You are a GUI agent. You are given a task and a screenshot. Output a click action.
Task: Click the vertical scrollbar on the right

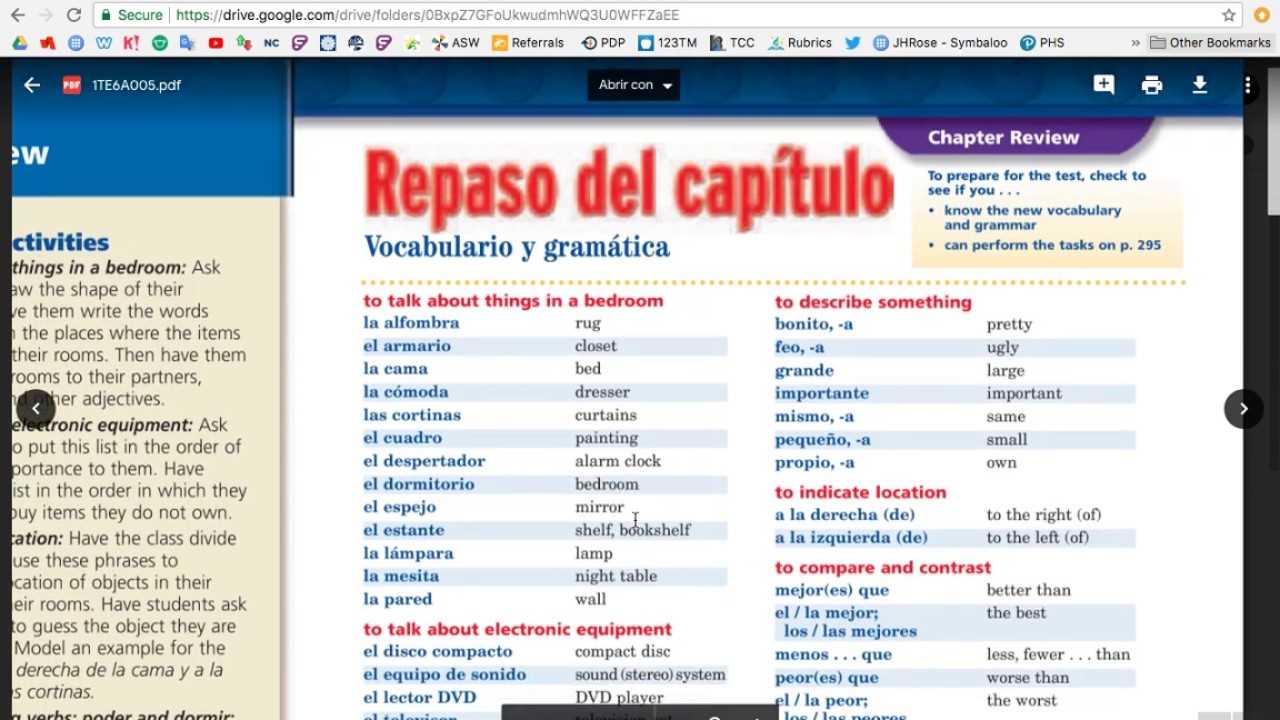[x=1273, y=140]
